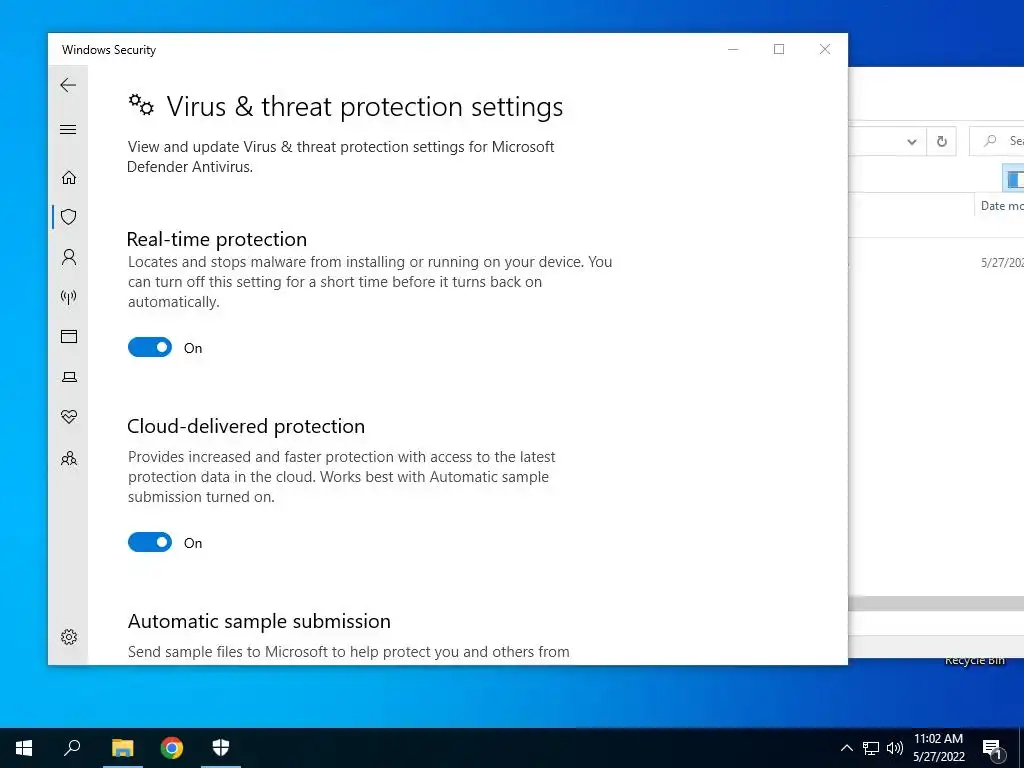Minimize the Windows Security window
This screenshot has height=768, width=1024.
point(733,49)
